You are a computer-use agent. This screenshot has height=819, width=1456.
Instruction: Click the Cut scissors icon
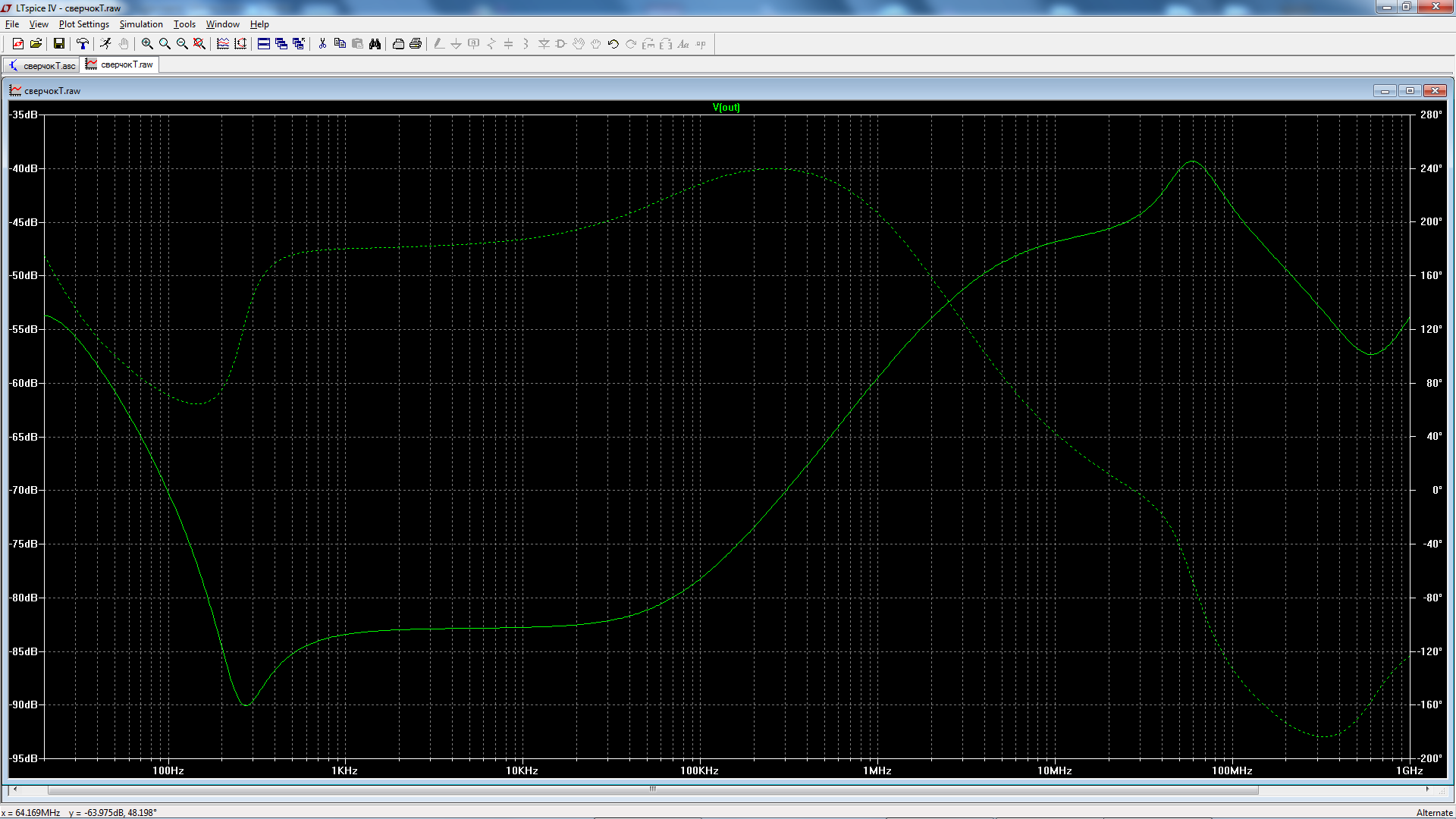322,44
